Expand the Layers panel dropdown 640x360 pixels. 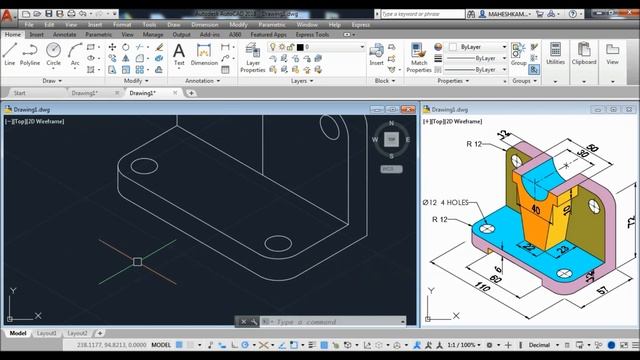(302, 81)
